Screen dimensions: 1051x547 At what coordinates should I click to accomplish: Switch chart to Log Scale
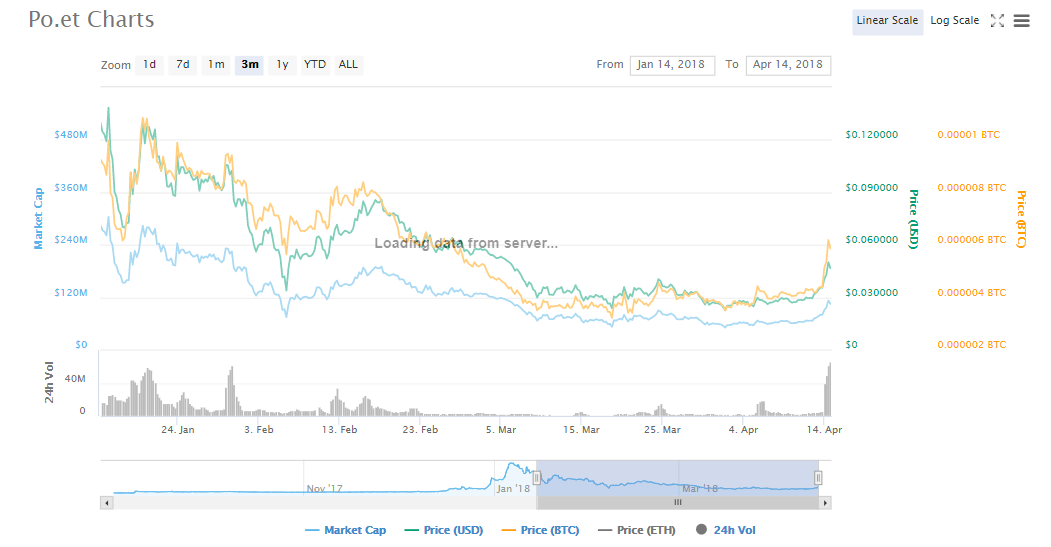click(954, 21)
